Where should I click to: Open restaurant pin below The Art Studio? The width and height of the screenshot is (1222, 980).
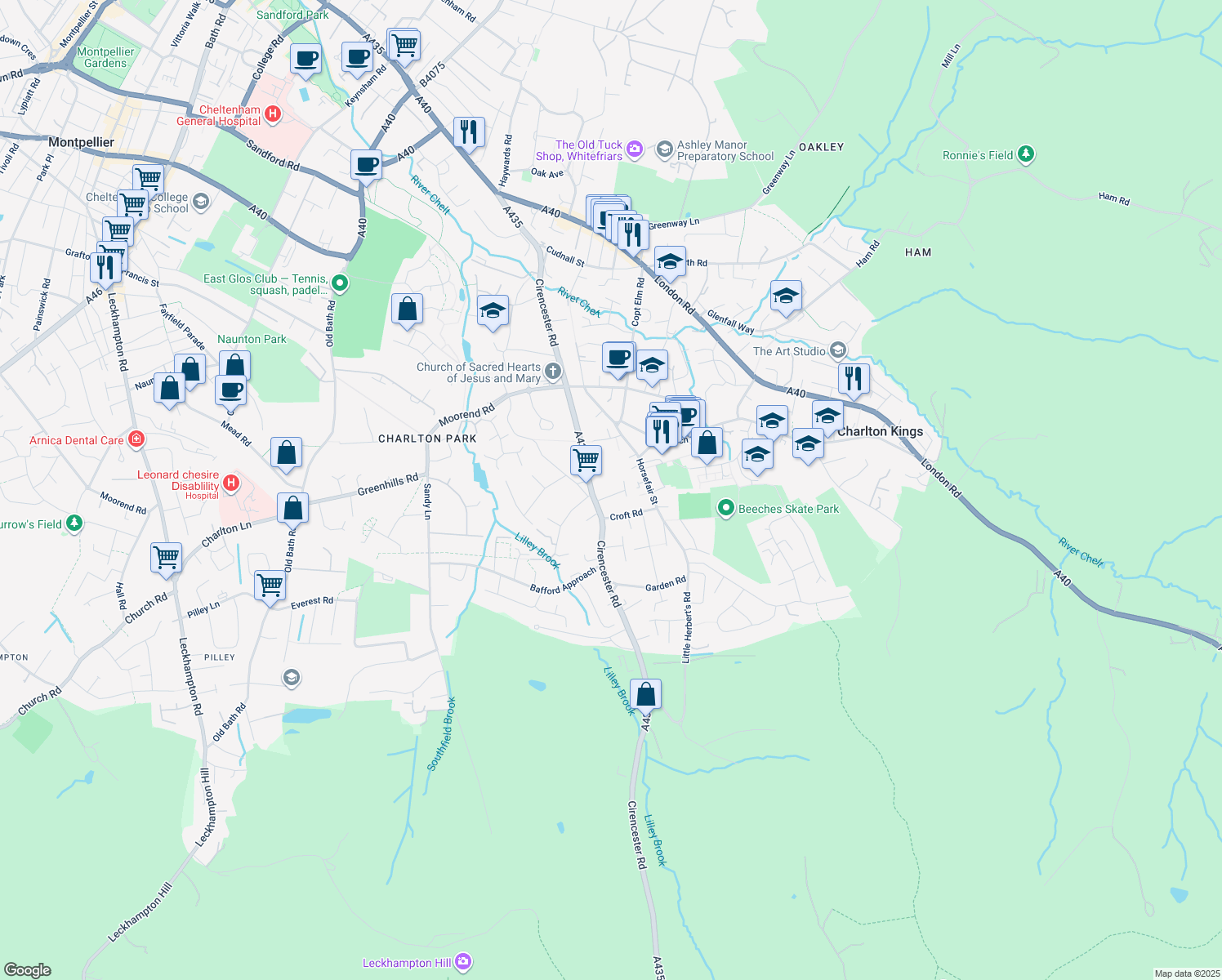tap(854, 378)
